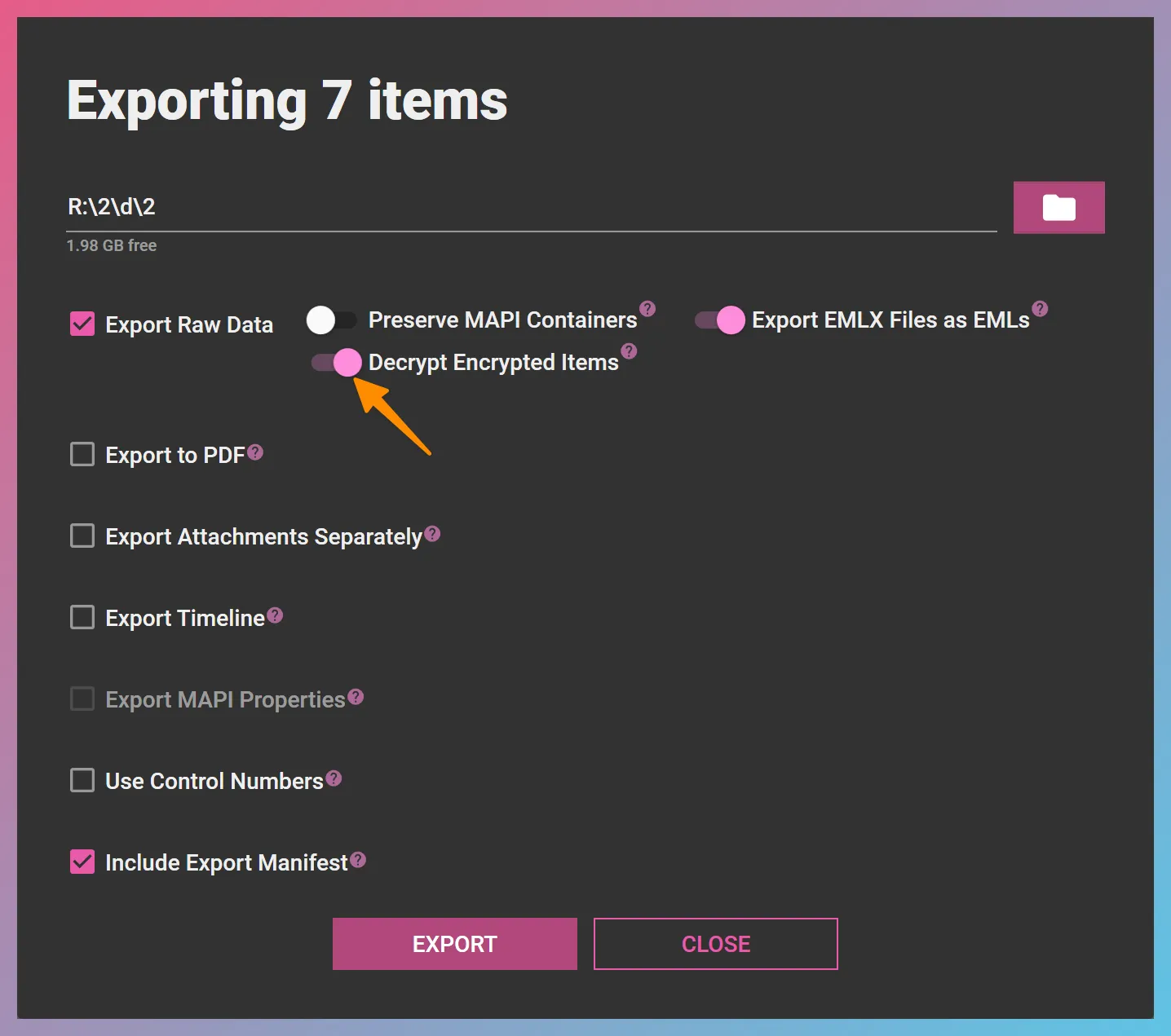Click the Preserve MAPI Containers help icon
The width and height of the screenshot is (1171, 1036).
(x=647, y=308)
